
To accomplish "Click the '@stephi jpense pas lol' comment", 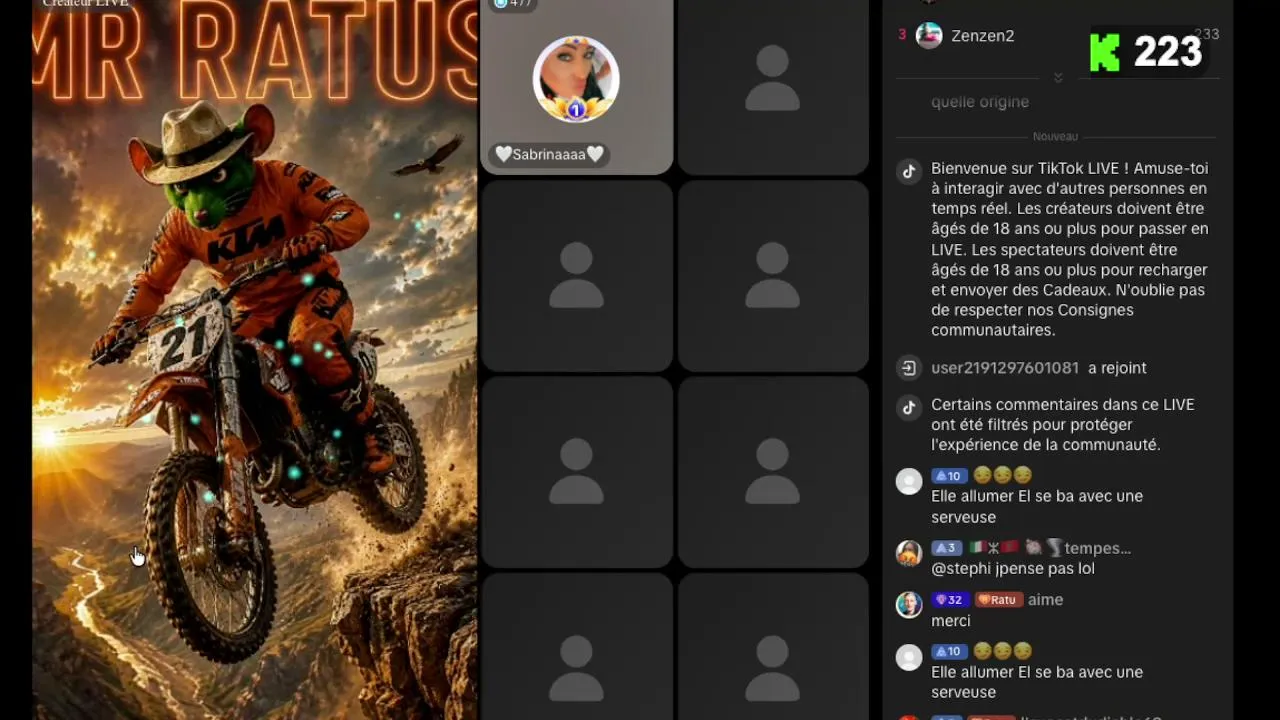I will pyautogui.click(x=1013, y=569).
